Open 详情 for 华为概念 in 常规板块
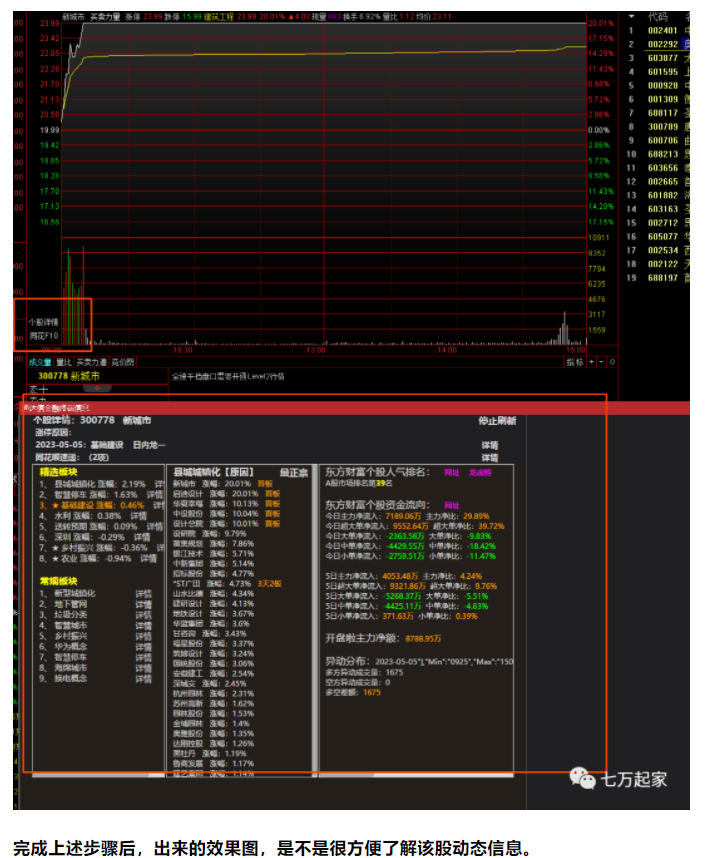The image size is (705, 858). click(143, 647)
